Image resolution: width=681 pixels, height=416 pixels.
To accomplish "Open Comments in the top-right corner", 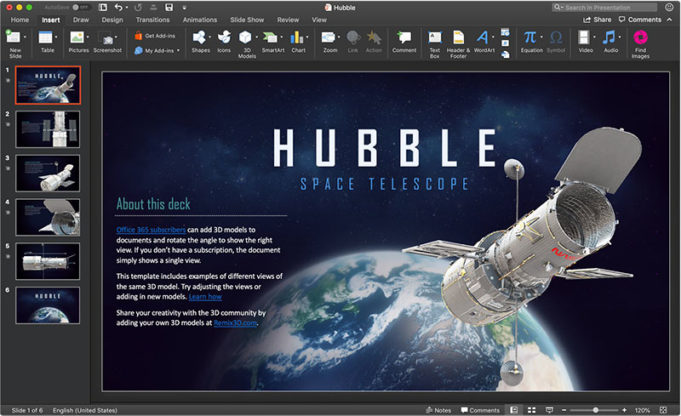I will [640, 20].
